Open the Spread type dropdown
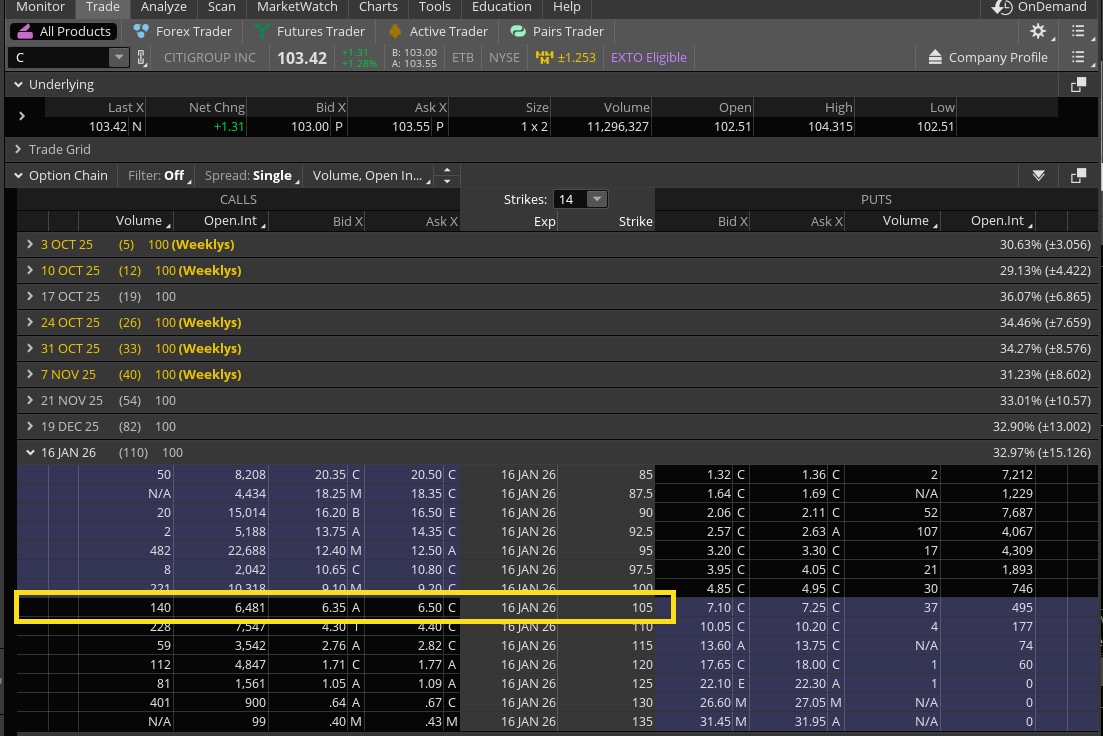 pos(248,175)
